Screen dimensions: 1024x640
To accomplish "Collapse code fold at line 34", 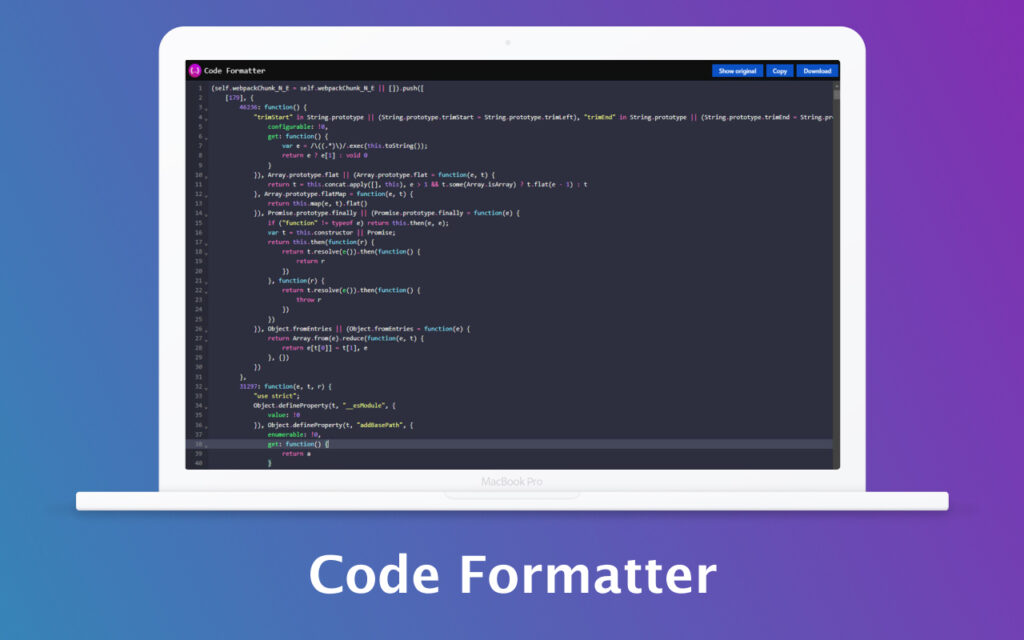I will [x=206, y=407].
